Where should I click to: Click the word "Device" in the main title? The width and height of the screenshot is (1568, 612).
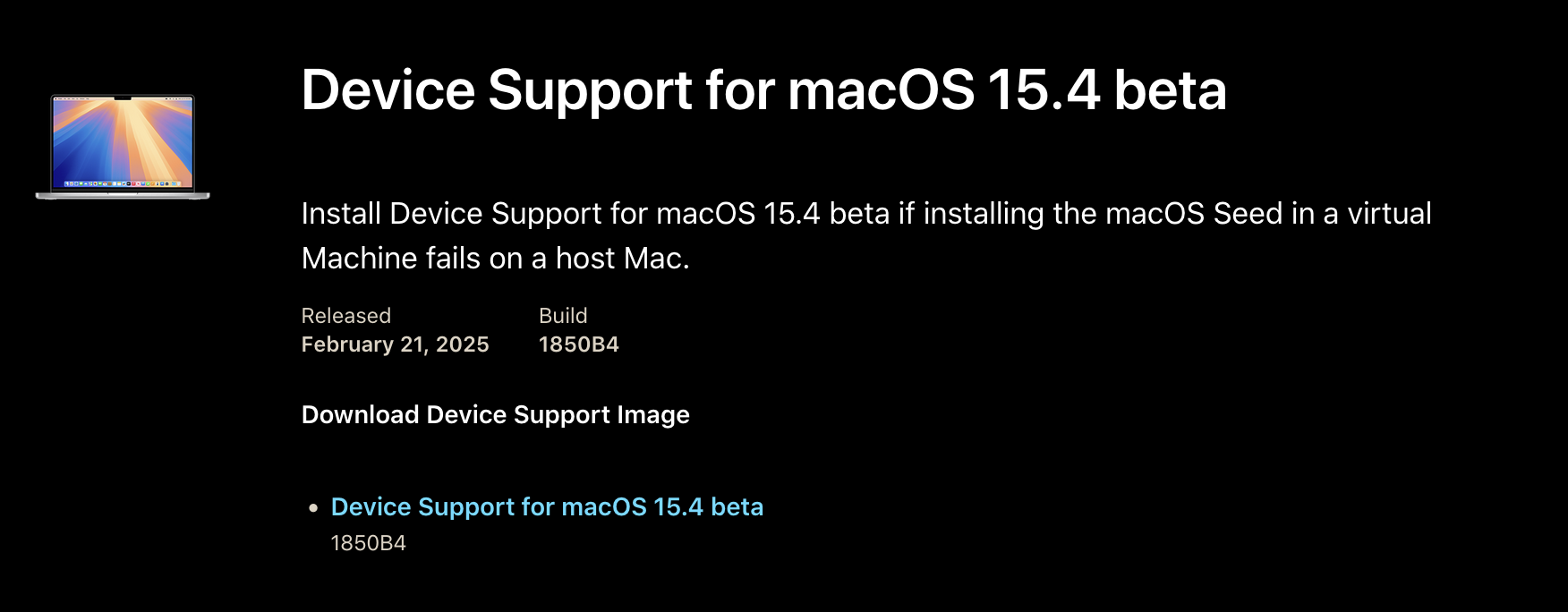point(388,90)
